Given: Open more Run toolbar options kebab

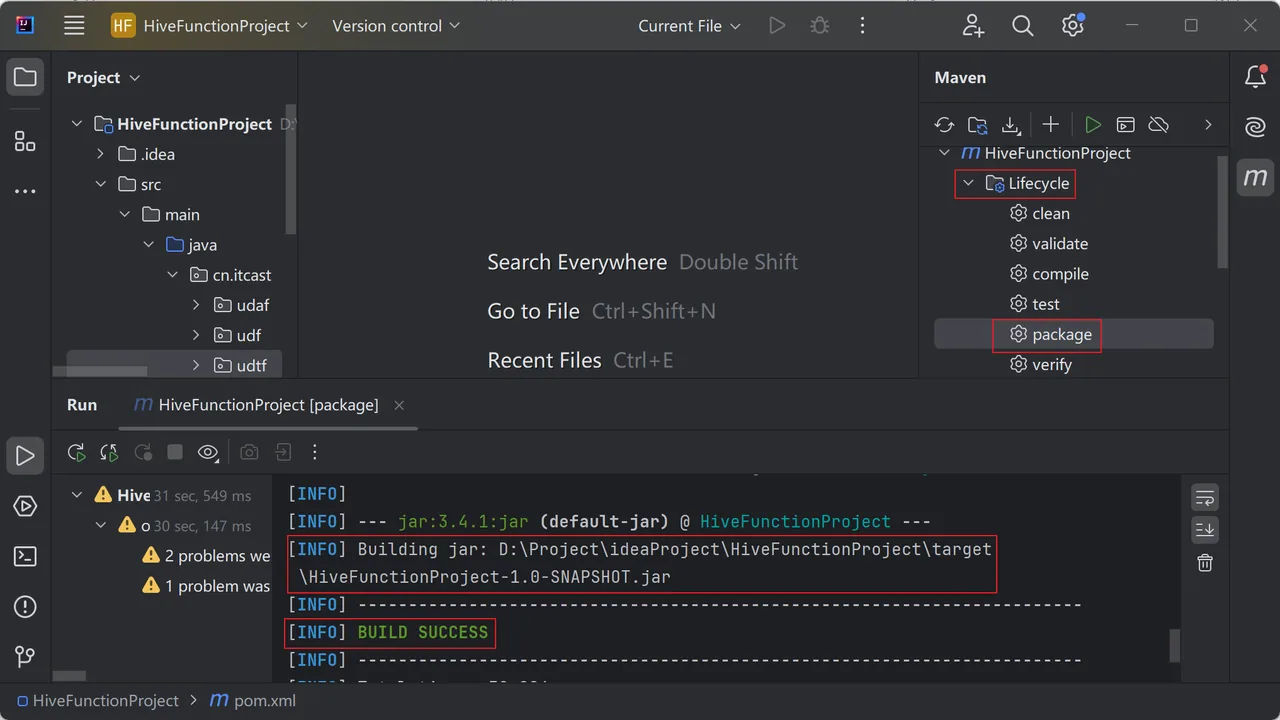Looking at the screenshot, I should pos(314,453).
